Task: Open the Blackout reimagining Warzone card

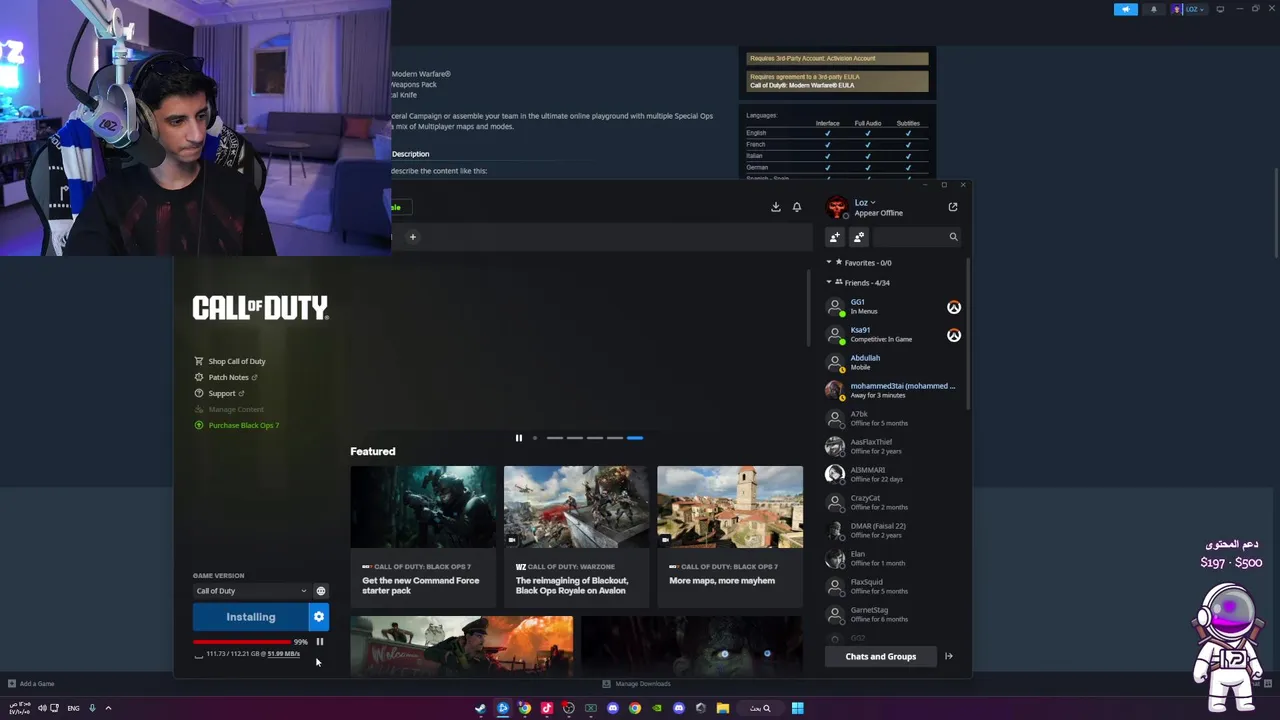Action: pos(576,537)
